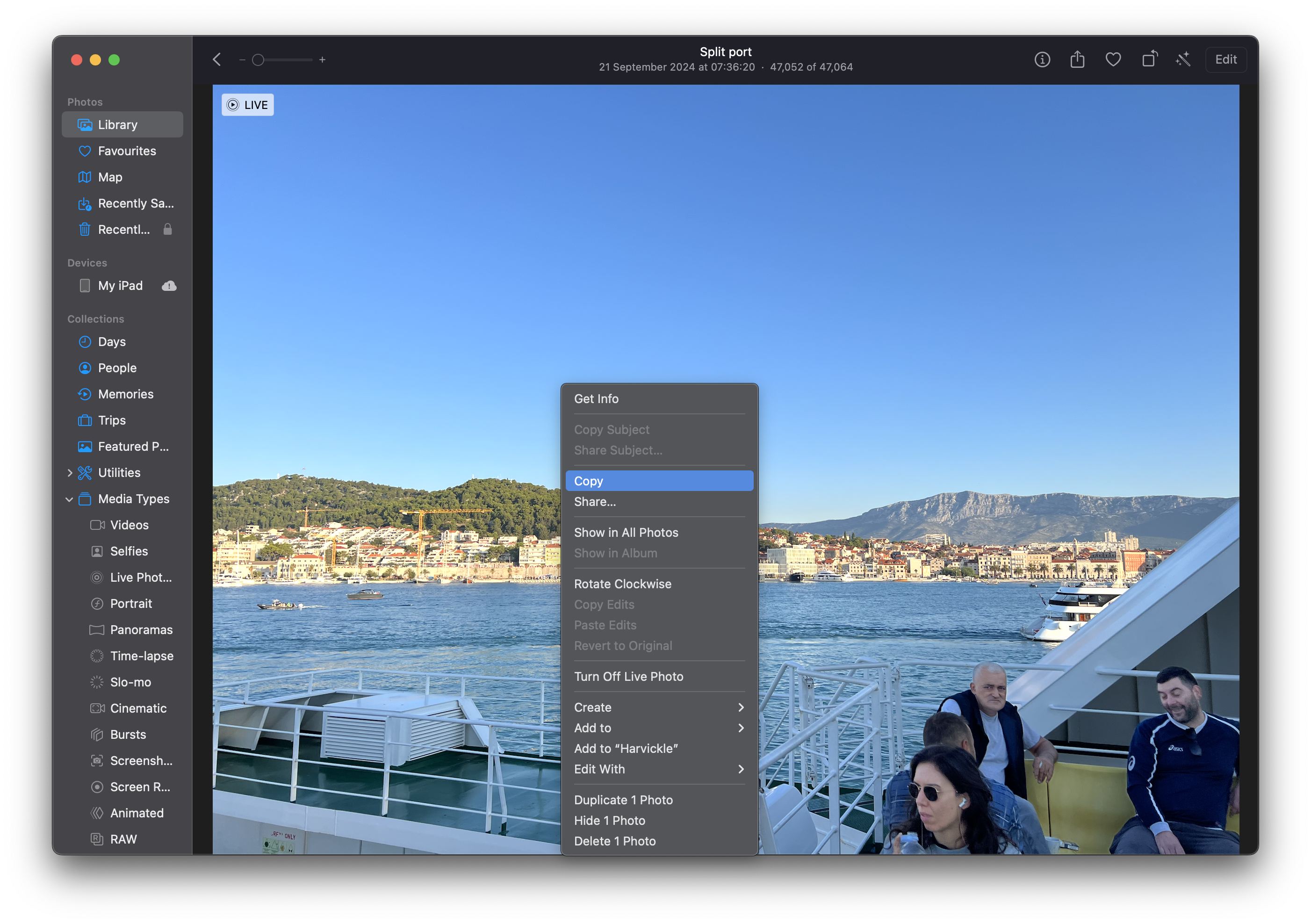
Task: Choose Copy in context menu
Action: [660, 482]
